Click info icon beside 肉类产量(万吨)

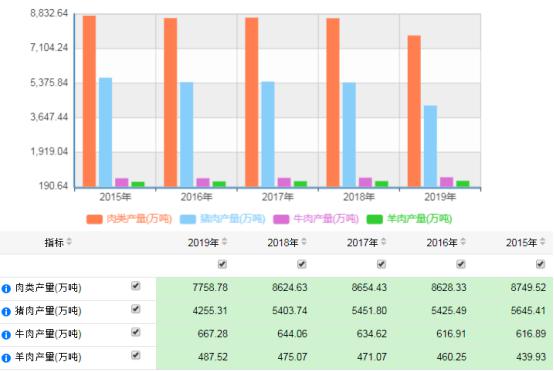tap(6, 289)
